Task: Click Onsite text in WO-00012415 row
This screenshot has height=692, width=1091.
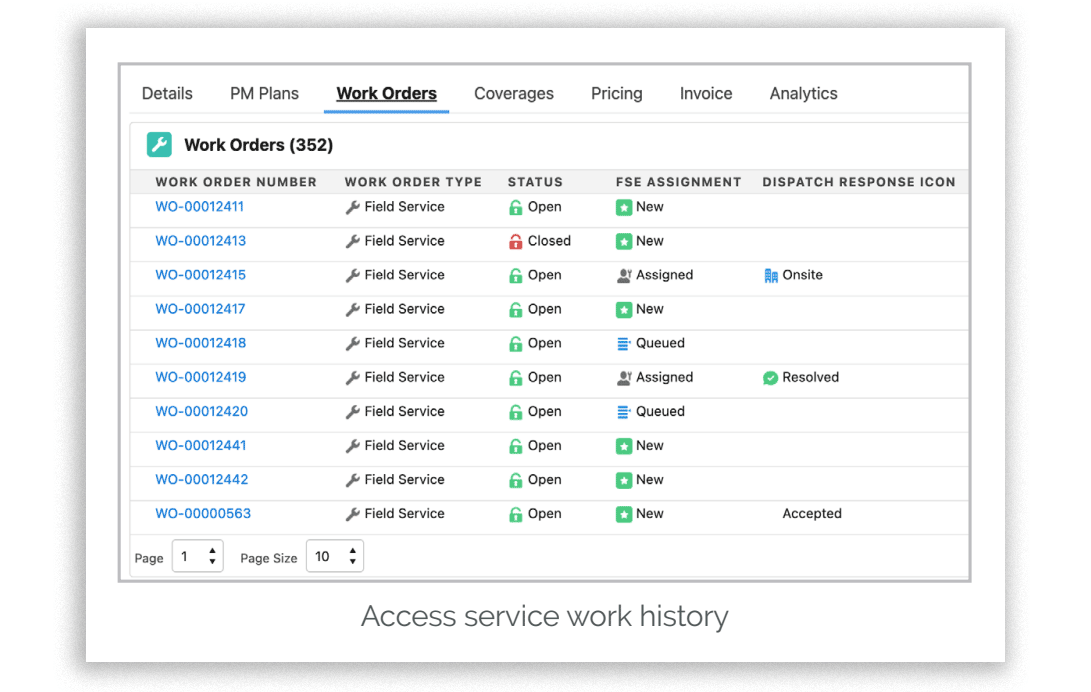Action: 802,275
